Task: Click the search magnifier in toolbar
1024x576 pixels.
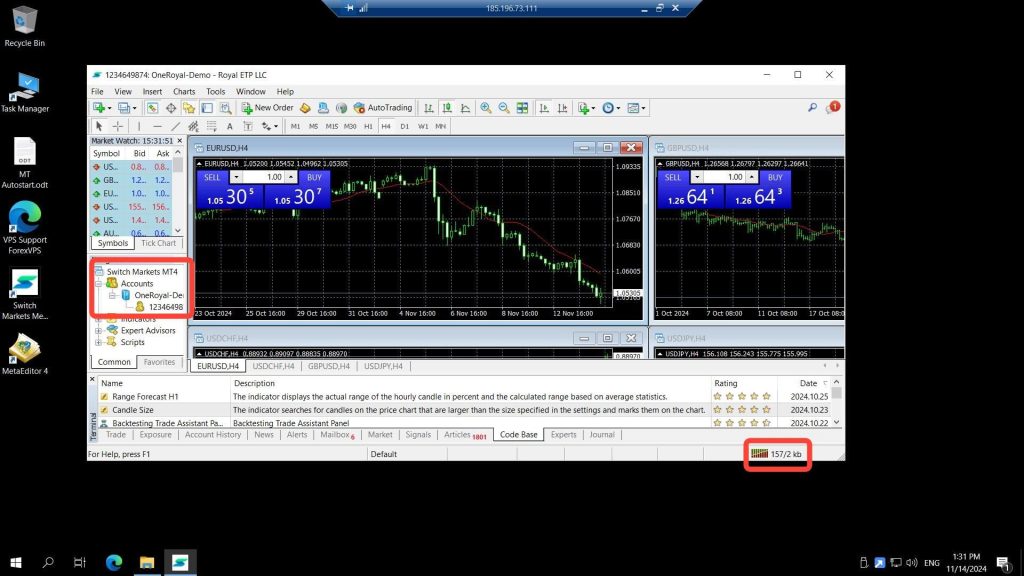Action: [812, 107]
